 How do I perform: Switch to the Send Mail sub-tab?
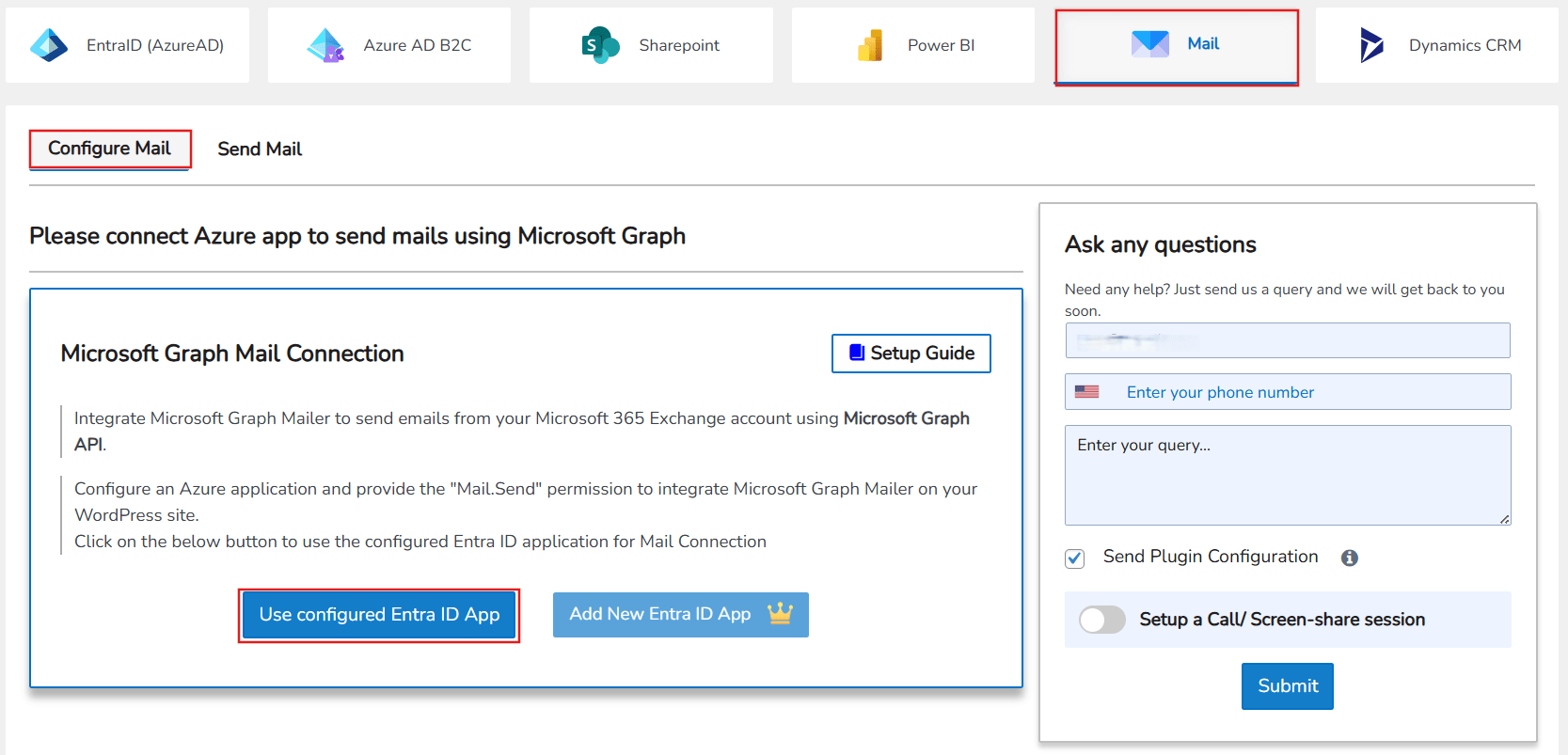pos(260,149)
